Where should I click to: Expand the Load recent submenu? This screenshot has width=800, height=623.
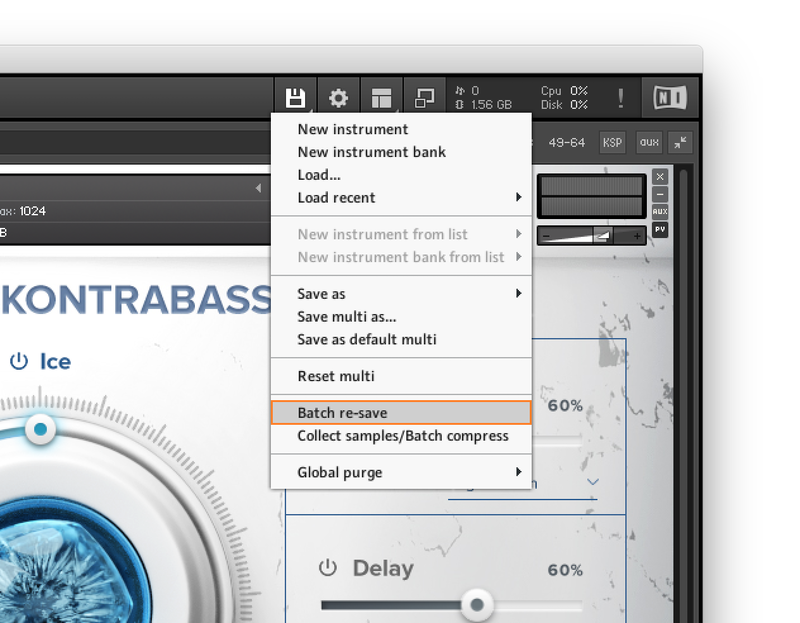click(x=402, y=197)
